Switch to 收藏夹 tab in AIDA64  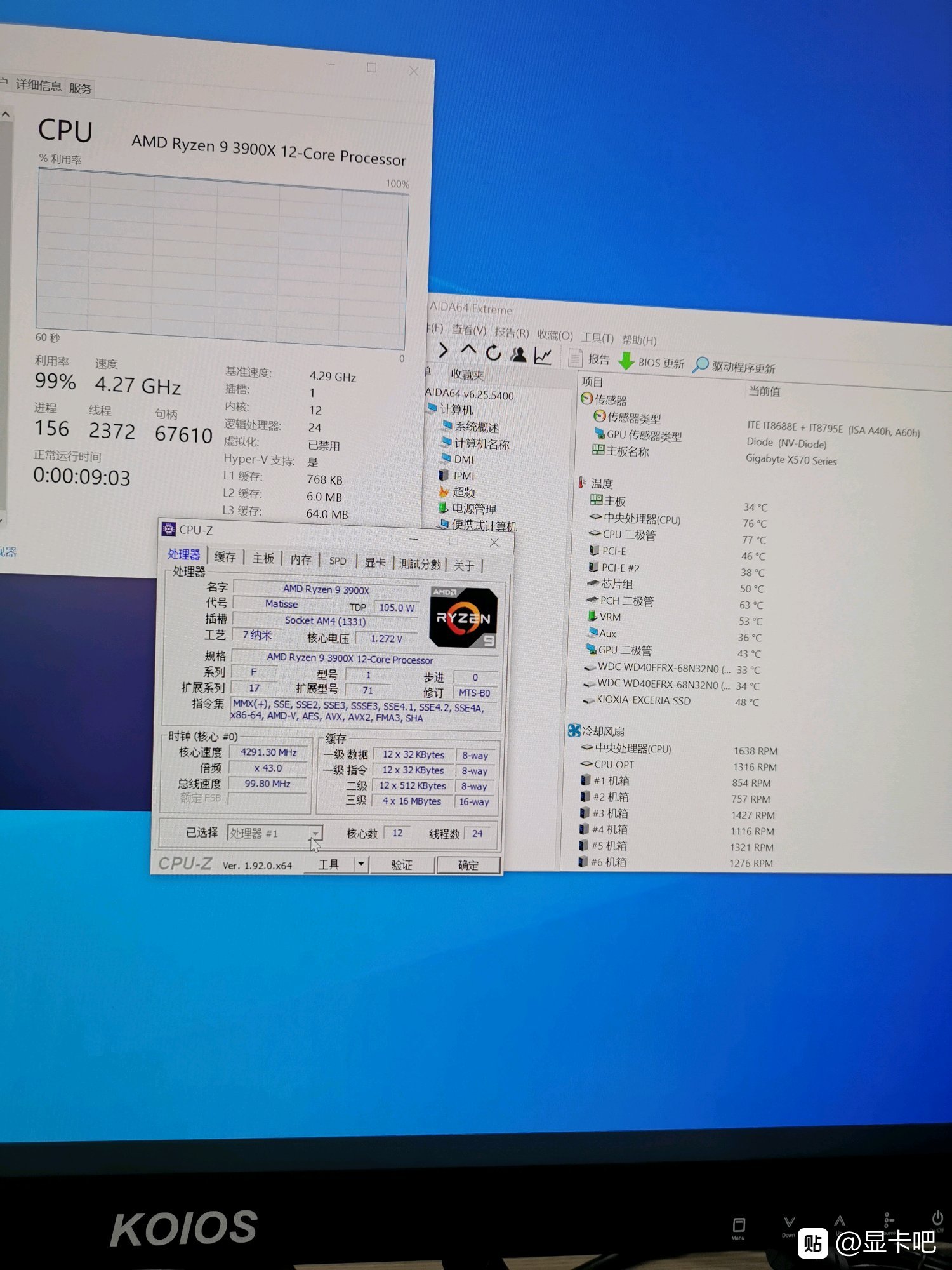(467, 375)
